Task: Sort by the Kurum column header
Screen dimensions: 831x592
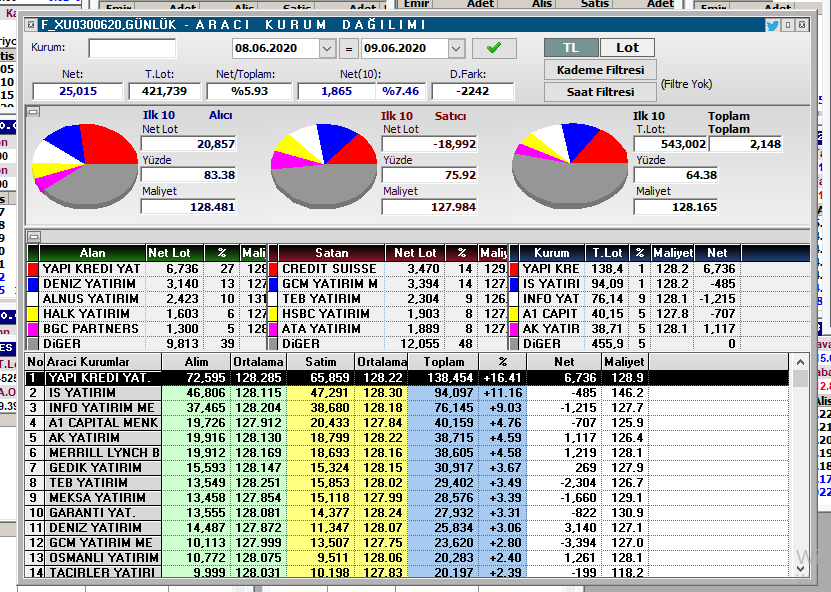Action: [x=552, y=253]
